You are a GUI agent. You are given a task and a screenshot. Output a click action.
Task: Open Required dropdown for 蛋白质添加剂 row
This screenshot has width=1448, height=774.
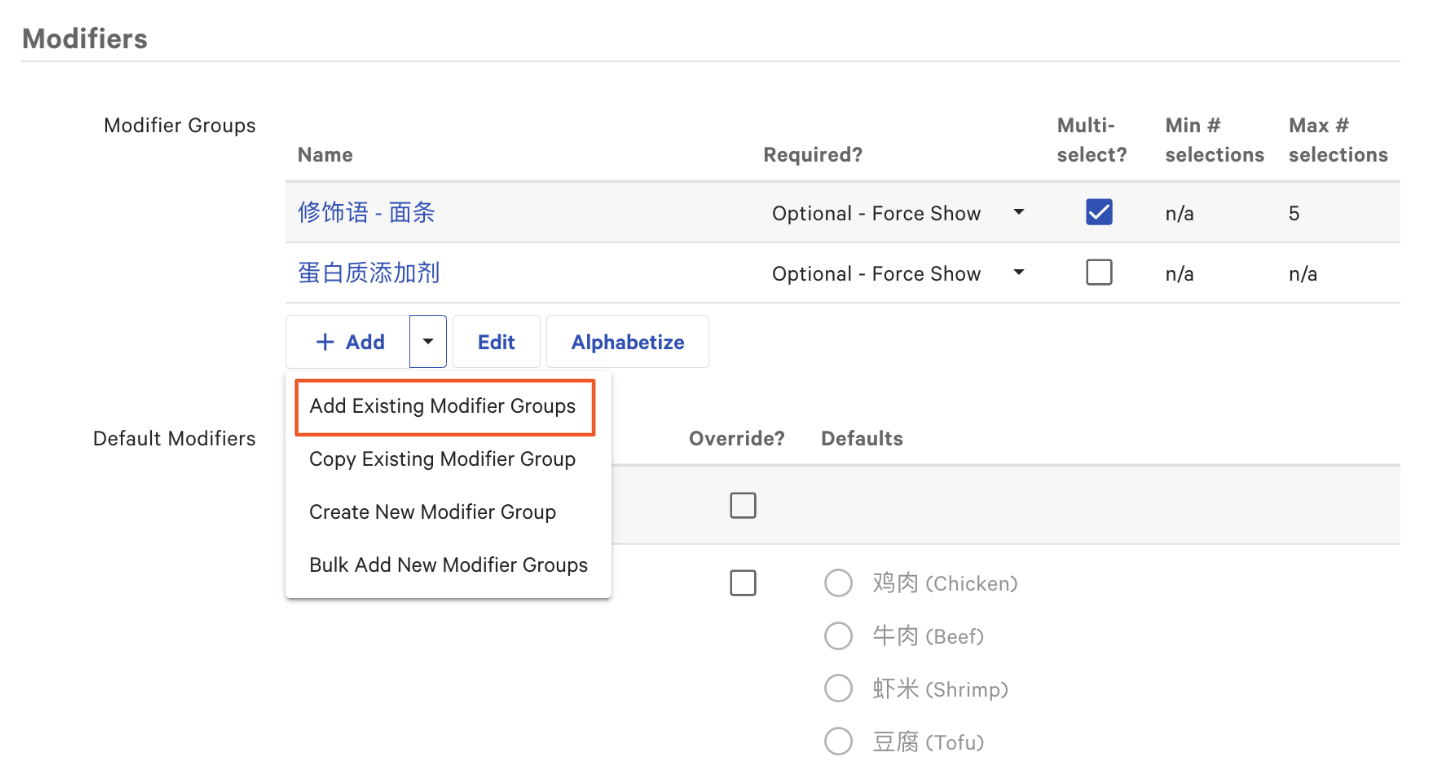tap(1019, 273)
